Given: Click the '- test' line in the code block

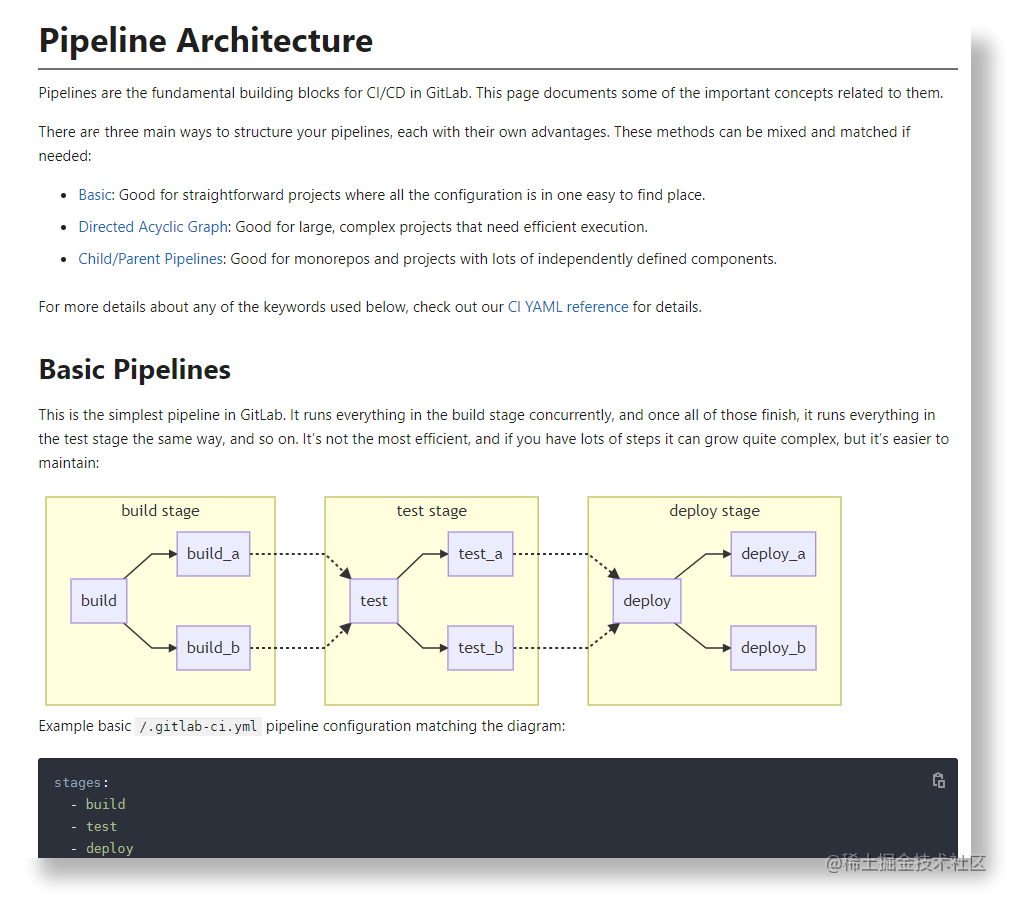Looking at the screenshot, I should tap(94, 826).
